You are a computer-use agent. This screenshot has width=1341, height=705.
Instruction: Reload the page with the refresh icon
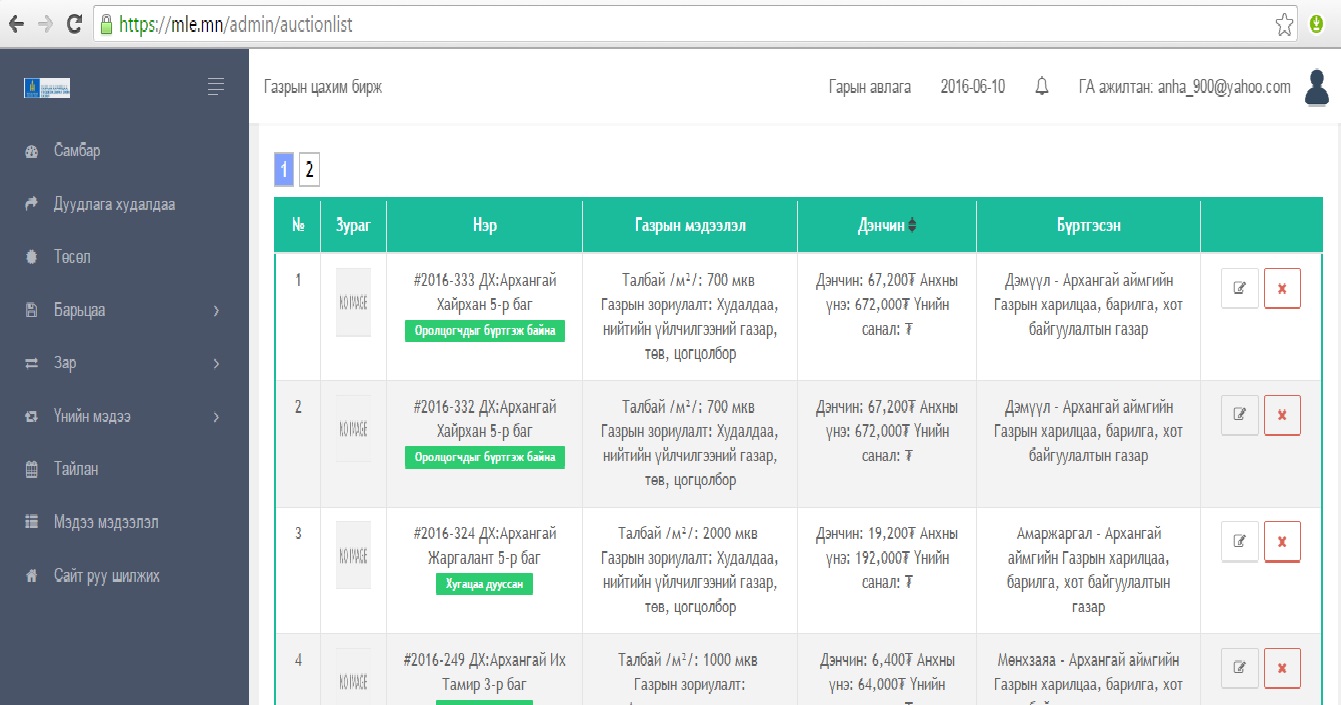pyautogui.click(x=74, y=25)
